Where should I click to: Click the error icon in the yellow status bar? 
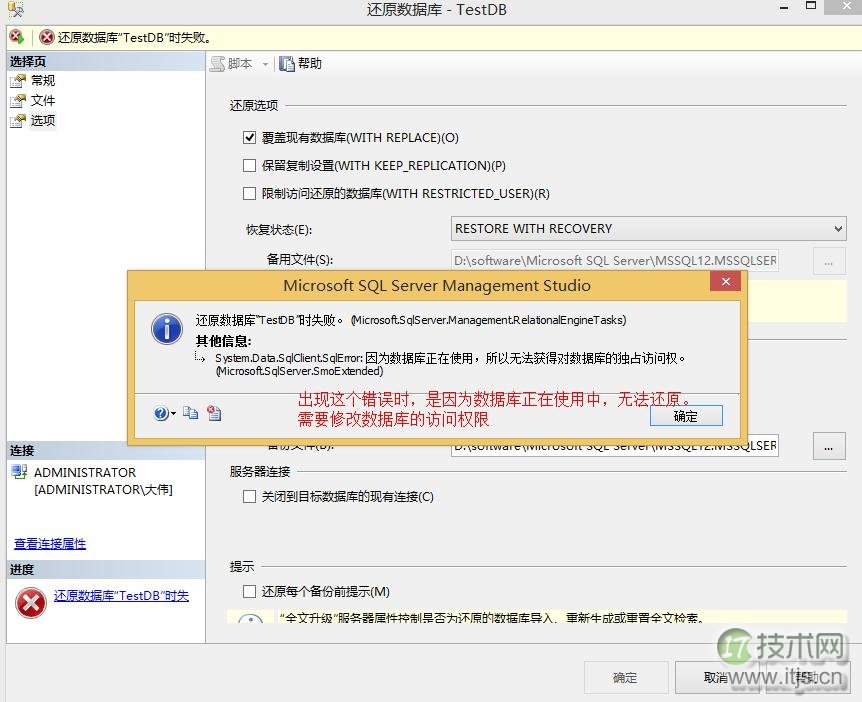[47, 37]
